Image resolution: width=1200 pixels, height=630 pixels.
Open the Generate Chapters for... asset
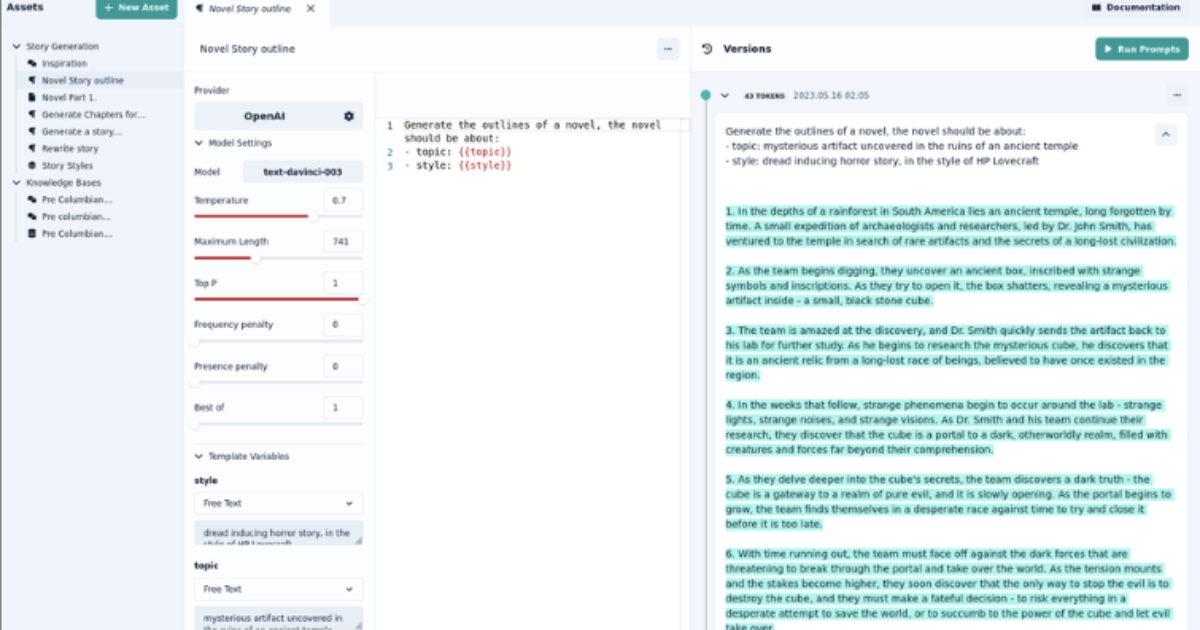[x=93, y=114]
